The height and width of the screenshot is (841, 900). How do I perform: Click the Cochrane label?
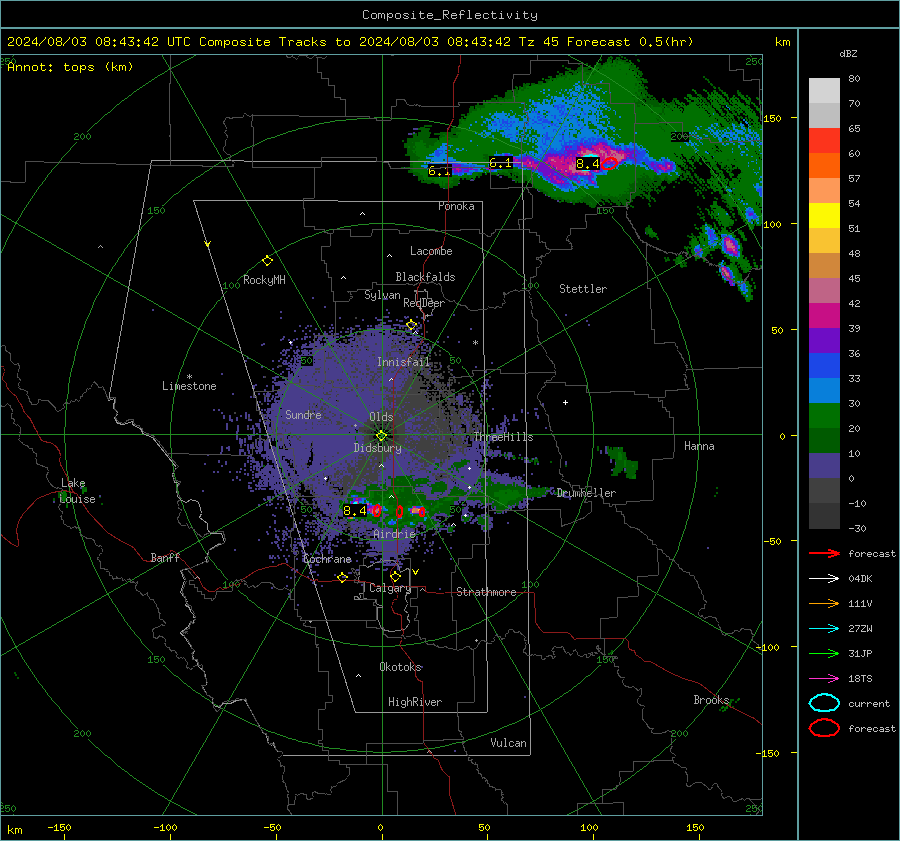327,559
